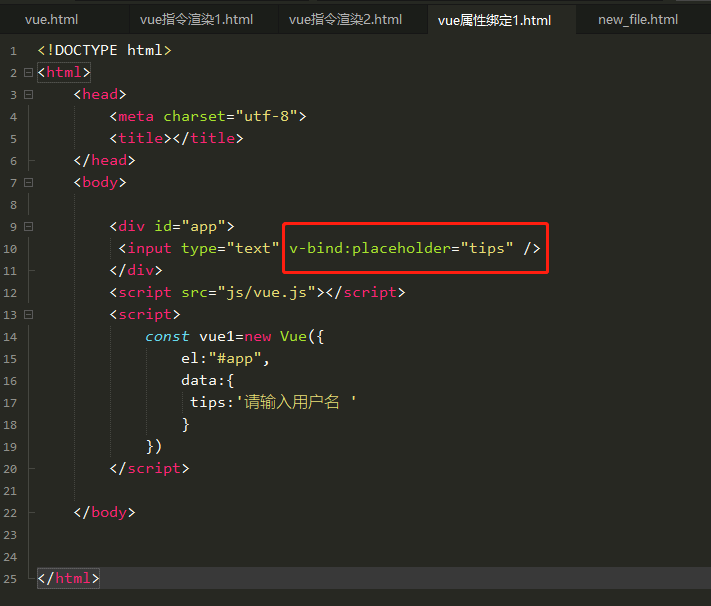711x606 pixels.
Task: Click the new Vue constructor call
Action: tap(284, 336)
